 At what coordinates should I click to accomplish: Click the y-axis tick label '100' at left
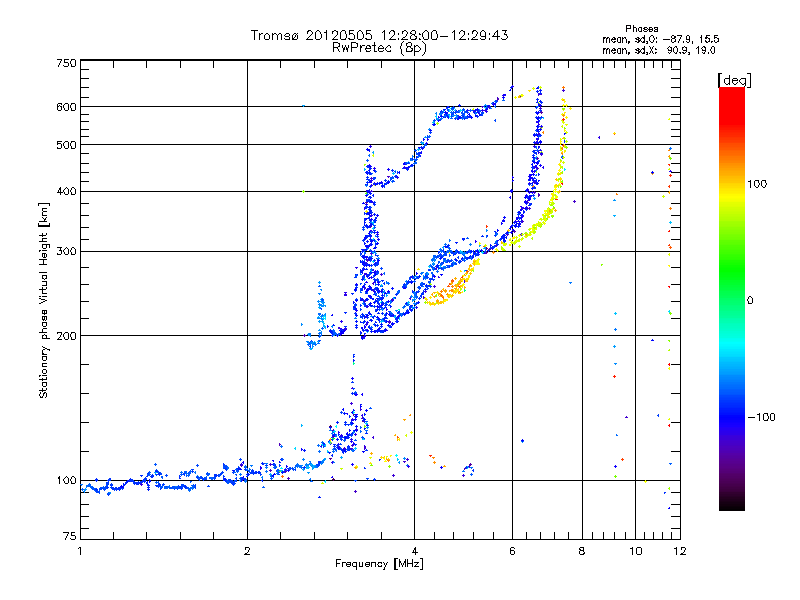click(x=66, y=481)
